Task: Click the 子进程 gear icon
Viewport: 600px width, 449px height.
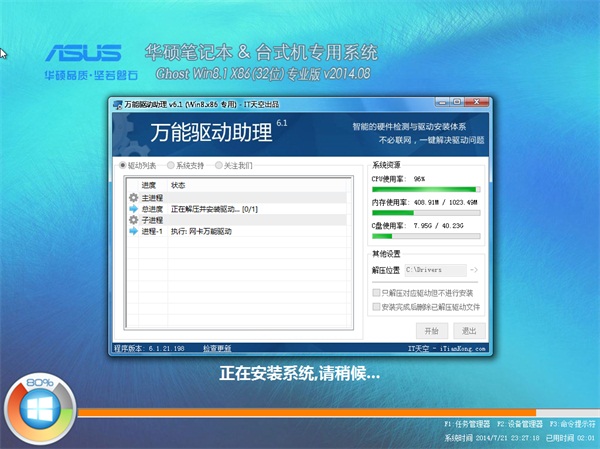Action: pos(133,220)
